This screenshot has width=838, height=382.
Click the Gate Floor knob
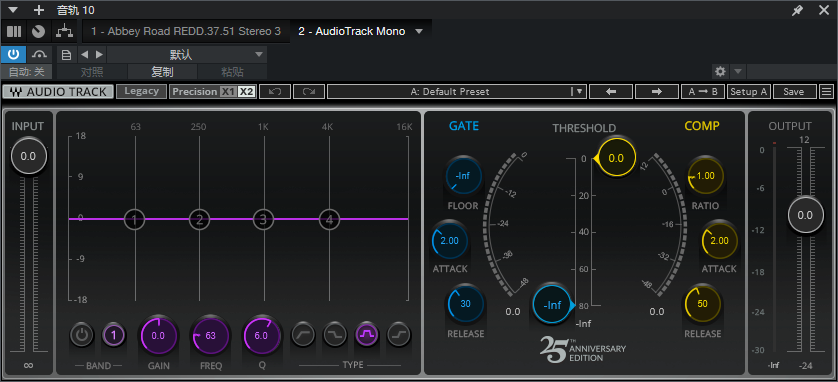(x=463, y=175)
